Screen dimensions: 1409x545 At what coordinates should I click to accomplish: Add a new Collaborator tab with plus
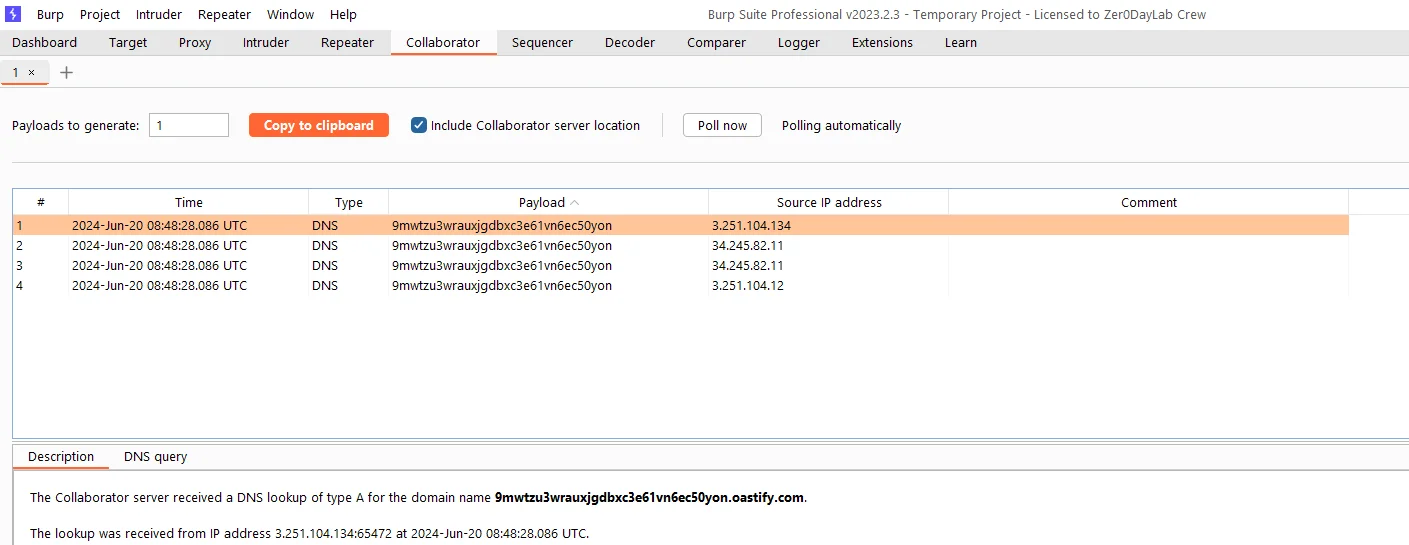67,72
